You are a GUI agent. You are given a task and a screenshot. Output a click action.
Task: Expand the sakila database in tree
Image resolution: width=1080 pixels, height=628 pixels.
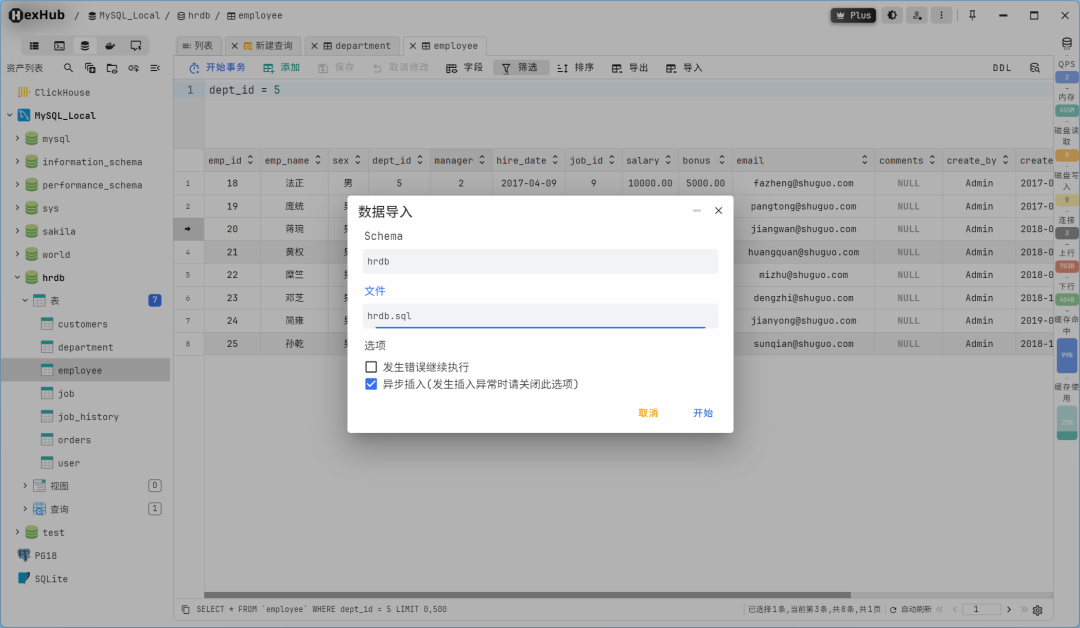pos(19,231)
